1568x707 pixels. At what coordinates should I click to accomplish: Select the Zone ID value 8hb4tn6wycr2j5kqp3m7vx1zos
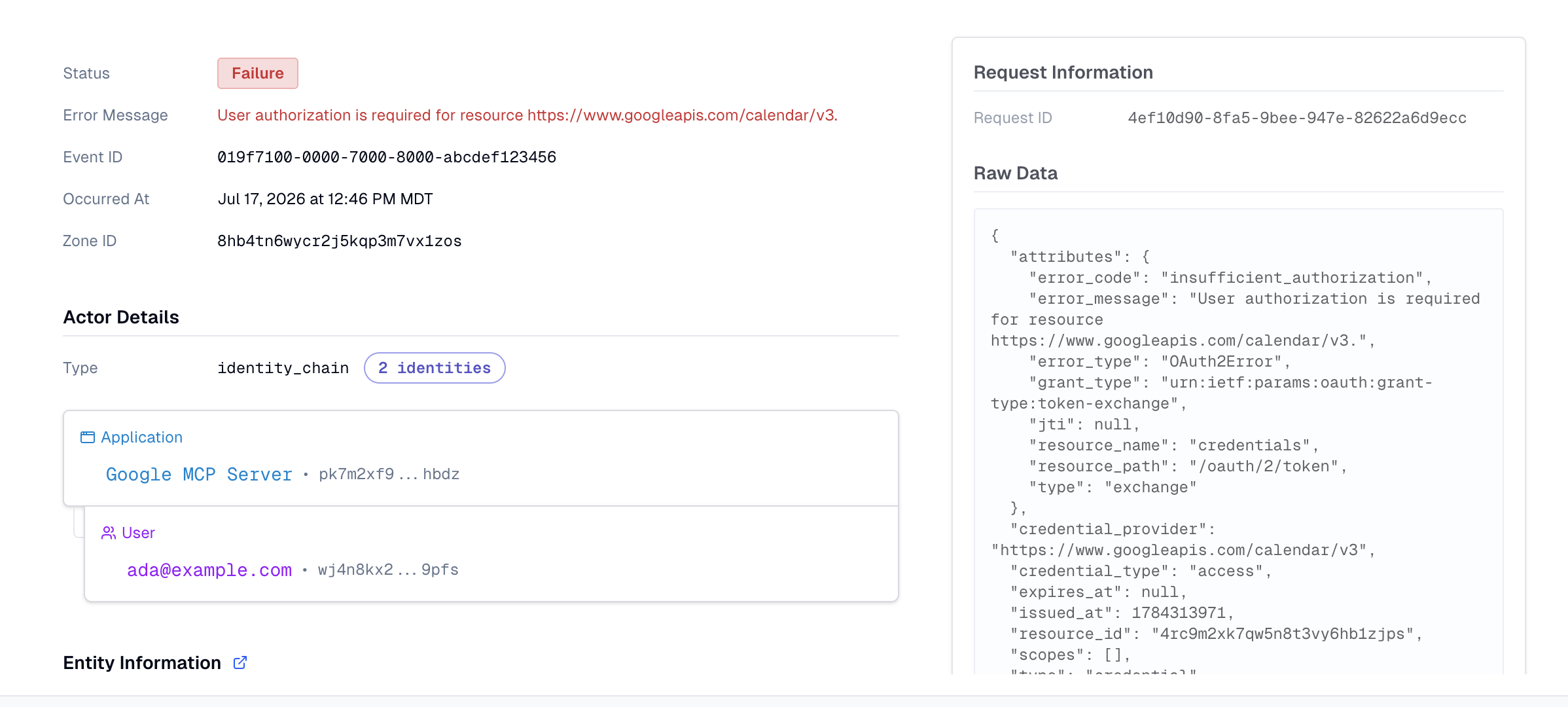[x=340, y=241]
